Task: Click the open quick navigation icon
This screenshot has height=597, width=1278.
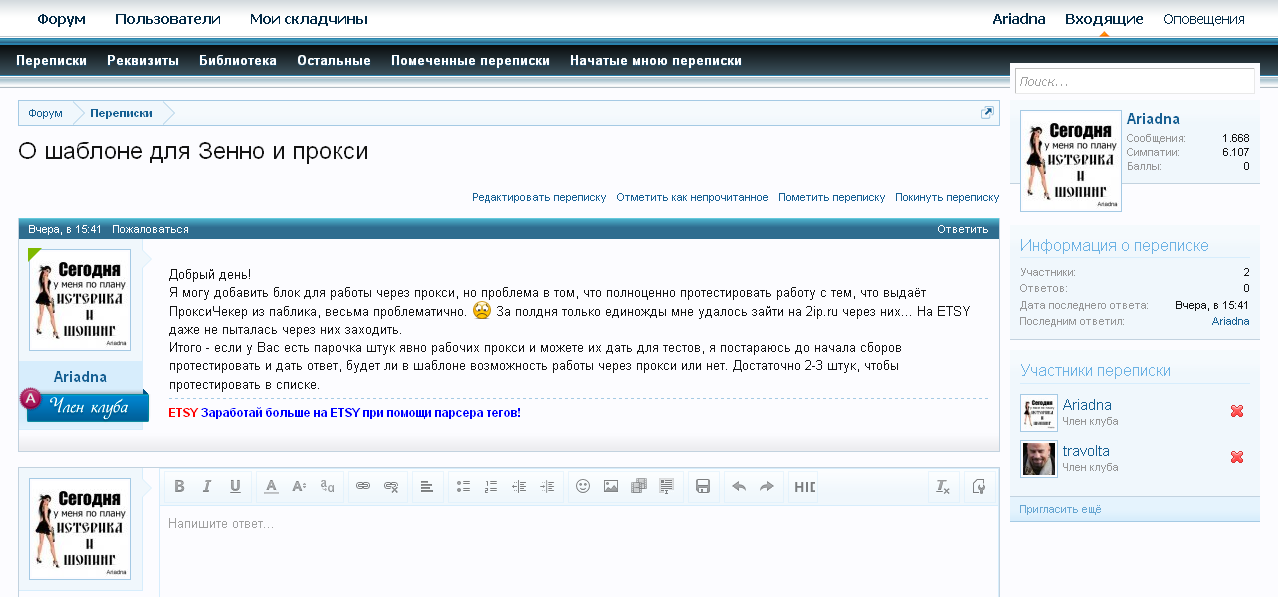Action: (987, 113)
